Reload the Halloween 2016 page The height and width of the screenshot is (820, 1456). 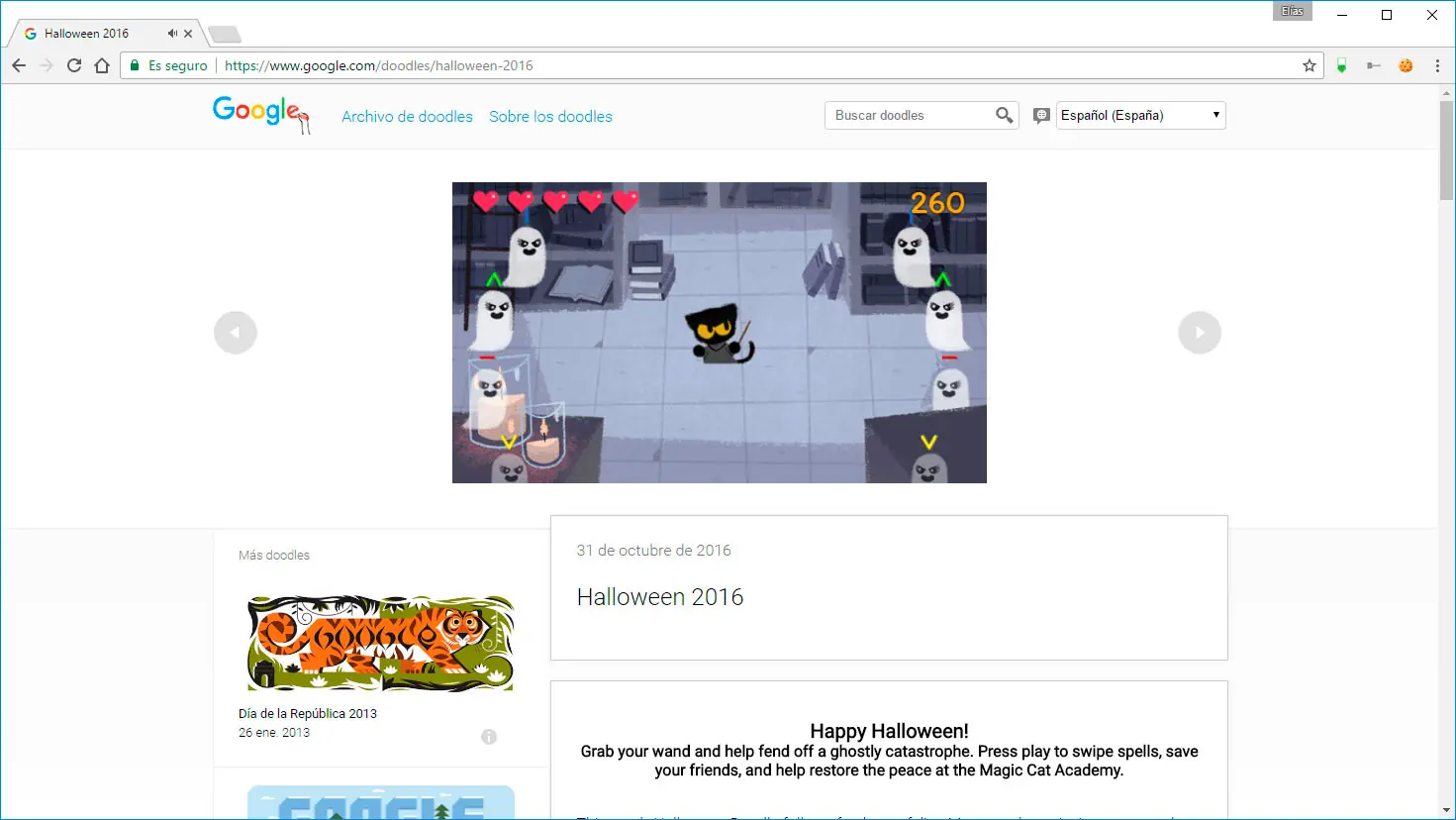74,65
